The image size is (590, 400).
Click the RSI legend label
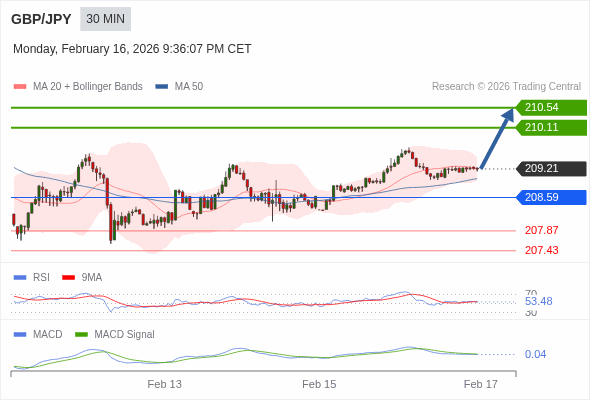pos(41,278)
